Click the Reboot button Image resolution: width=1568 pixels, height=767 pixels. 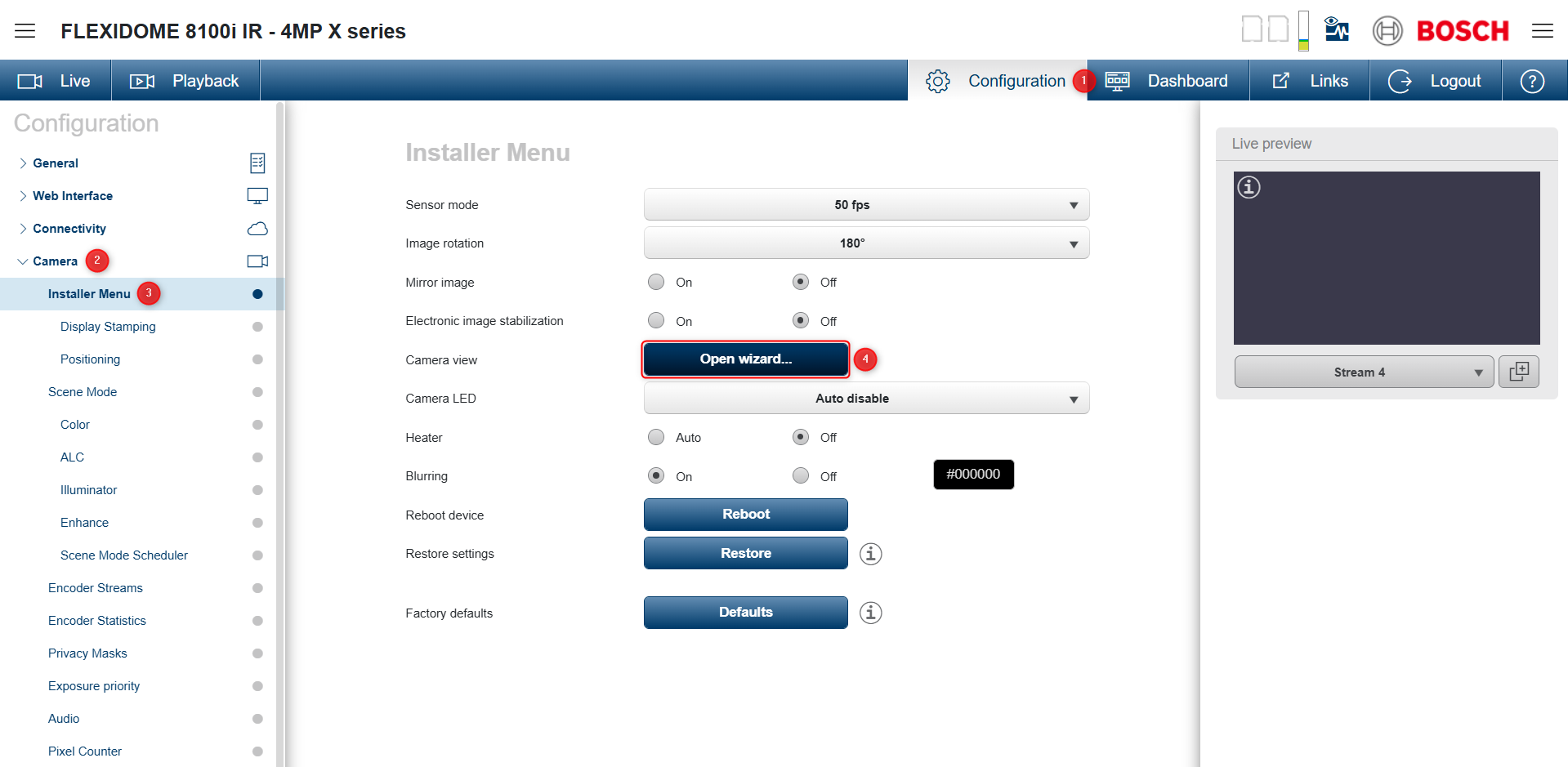(x=746, y=515)
